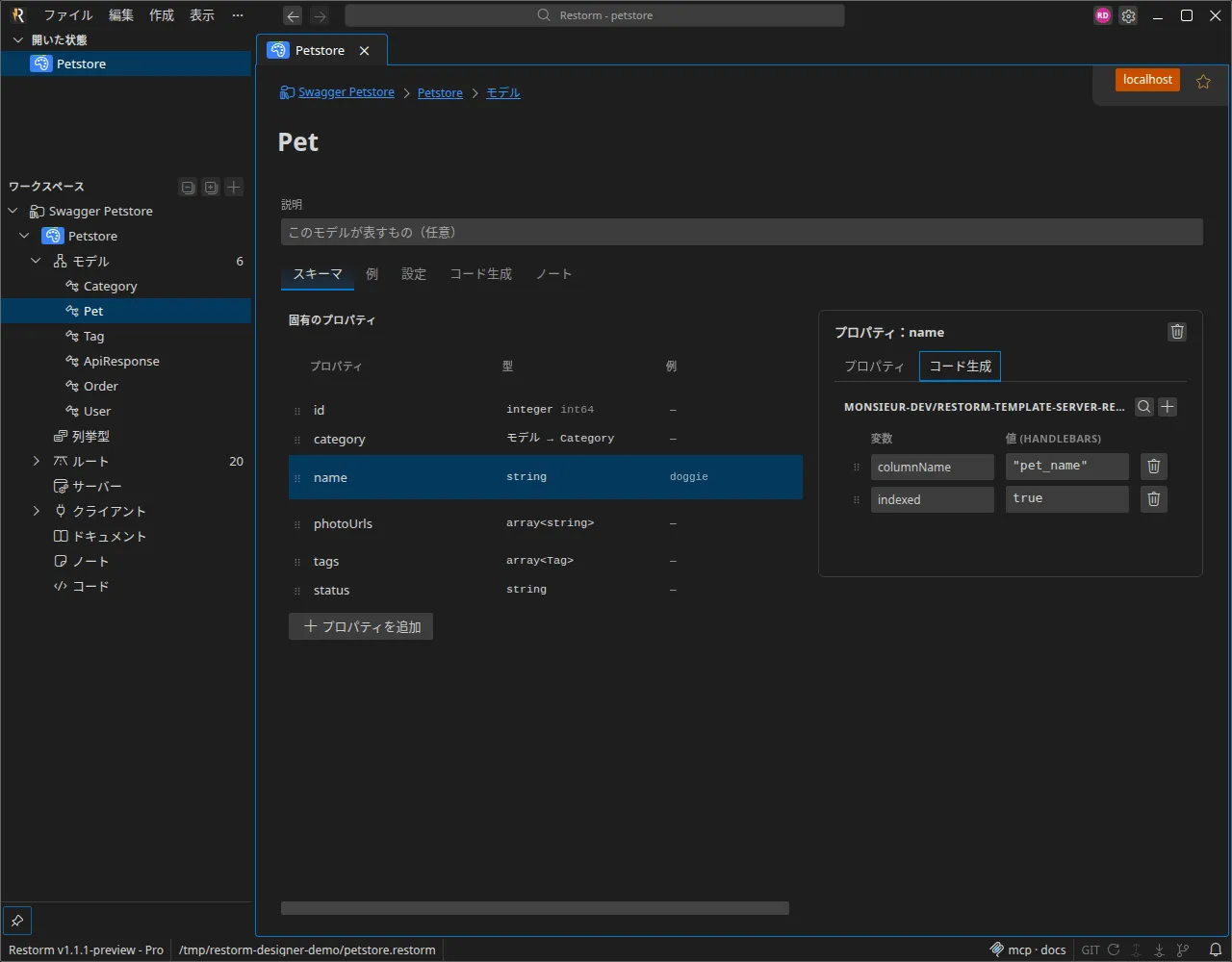Screen dimensions: 1232x962
Task: Click the Restorm logo in the title bar
Action: tap(17, 15)
